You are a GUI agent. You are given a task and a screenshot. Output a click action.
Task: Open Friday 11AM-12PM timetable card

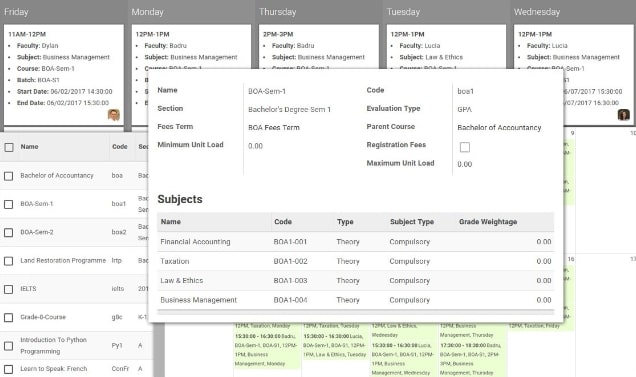click(64, 75)
